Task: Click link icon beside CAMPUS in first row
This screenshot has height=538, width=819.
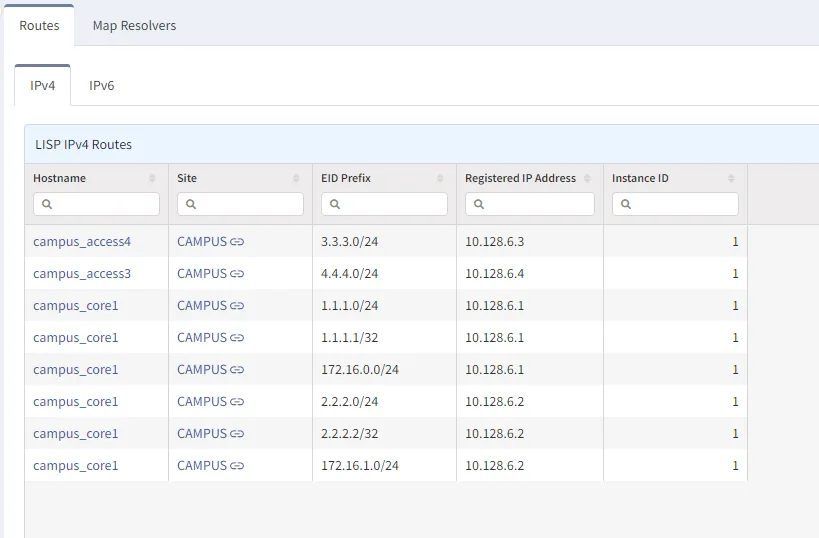Action: tap(237, 242)
